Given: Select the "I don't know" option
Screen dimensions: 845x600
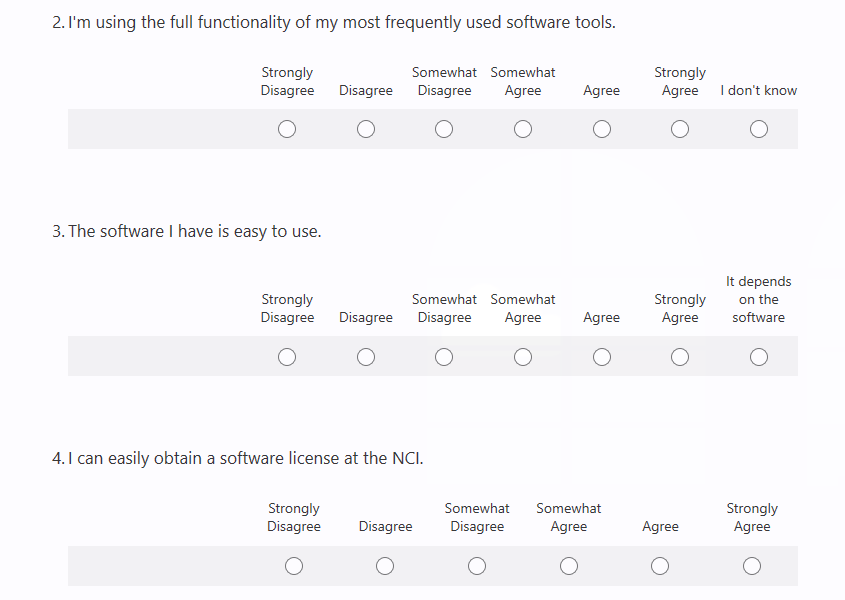Looking at the screenshot, I should click(759, 129).
